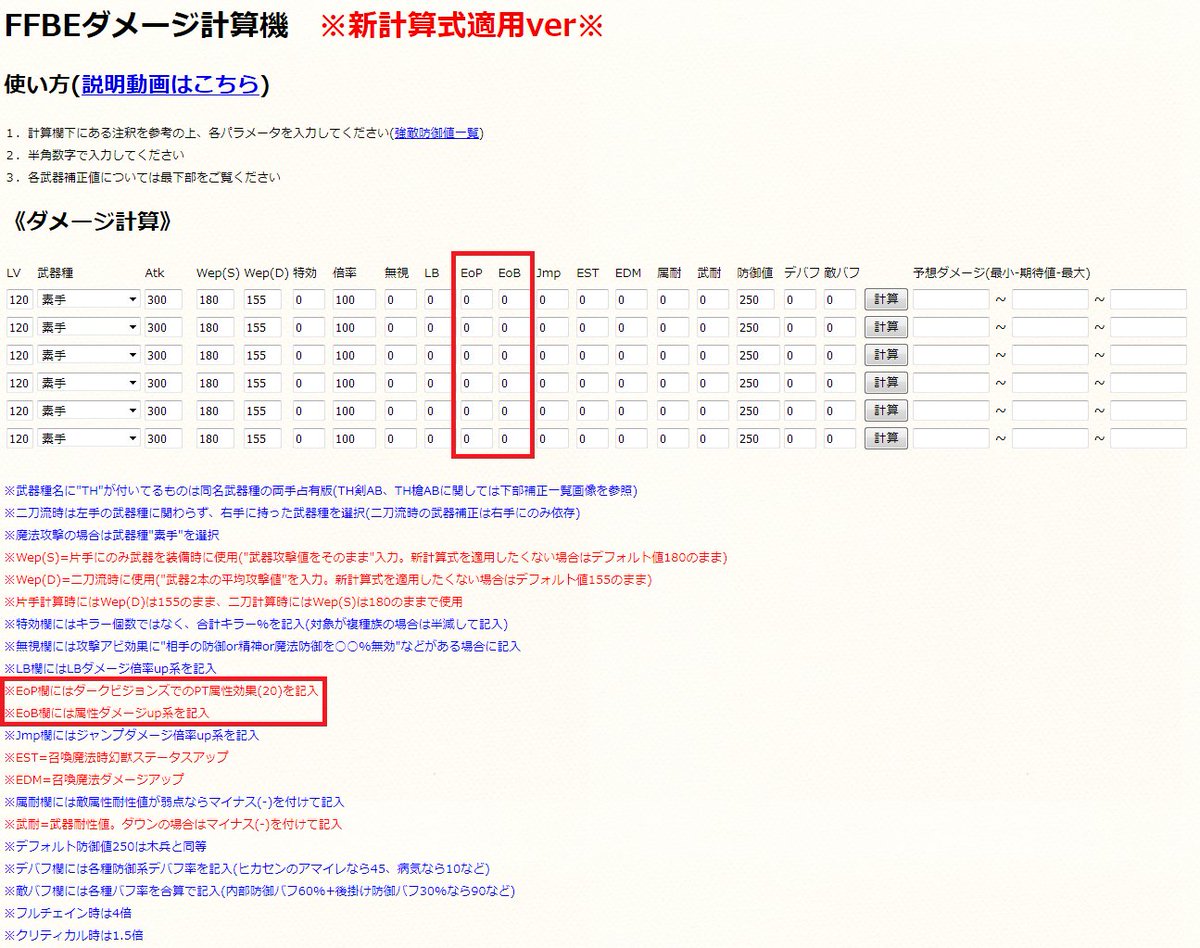Image resolution: width=1200 pixels, height=948 pixels.
Task: Focus the Atk field in the first row
Action: (x=163, y=299)
